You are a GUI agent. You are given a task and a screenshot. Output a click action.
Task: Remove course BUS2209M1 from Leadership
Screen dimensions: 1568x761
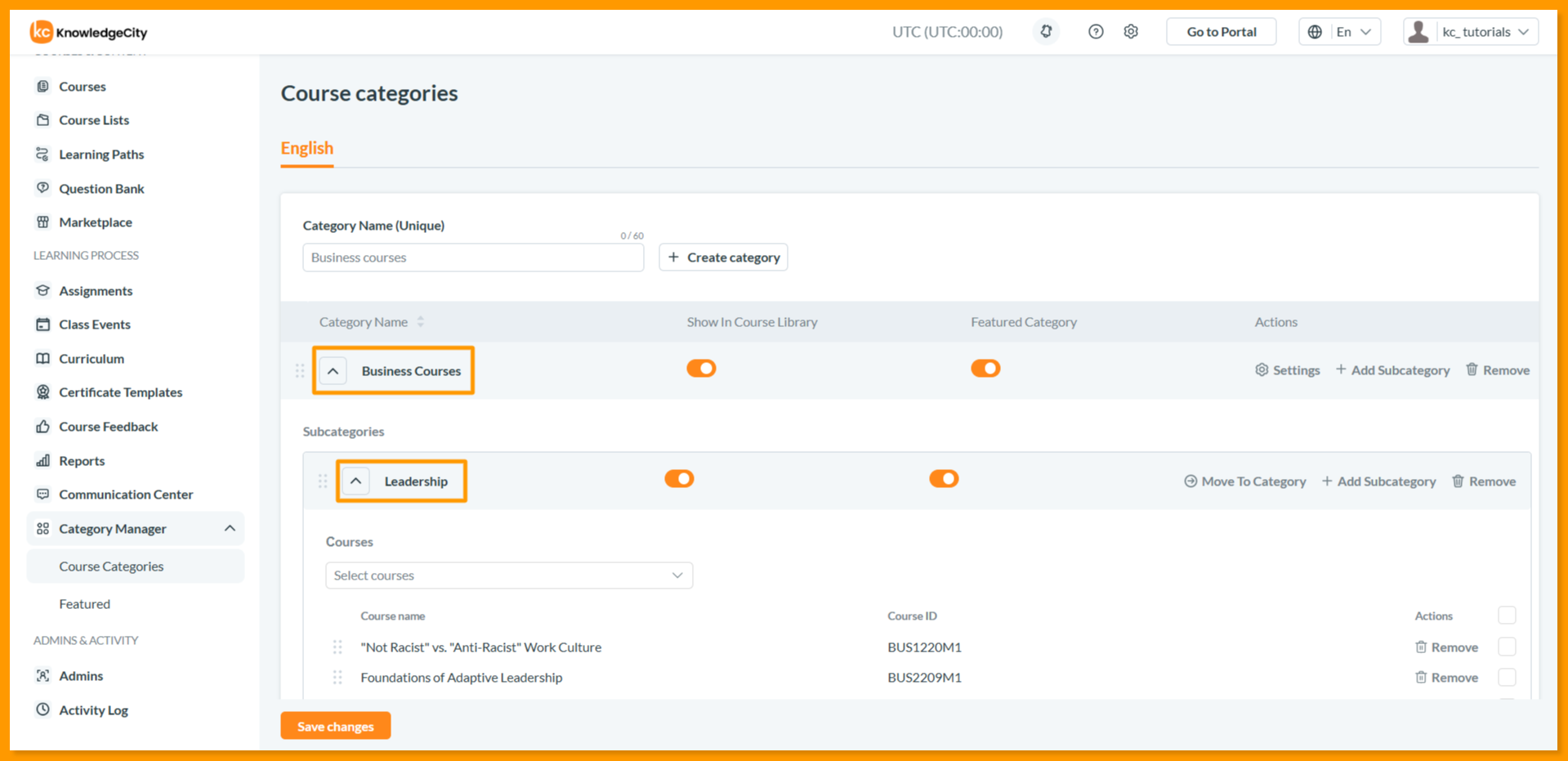(x=1446, y=678)
